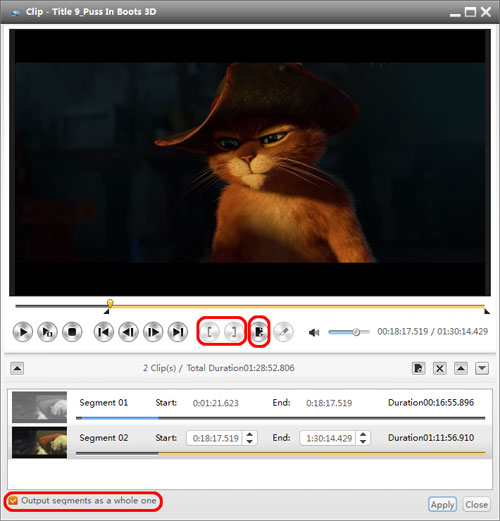Click the right end trim marker on the timeline
500x521 pixels.
click(487, 311)
